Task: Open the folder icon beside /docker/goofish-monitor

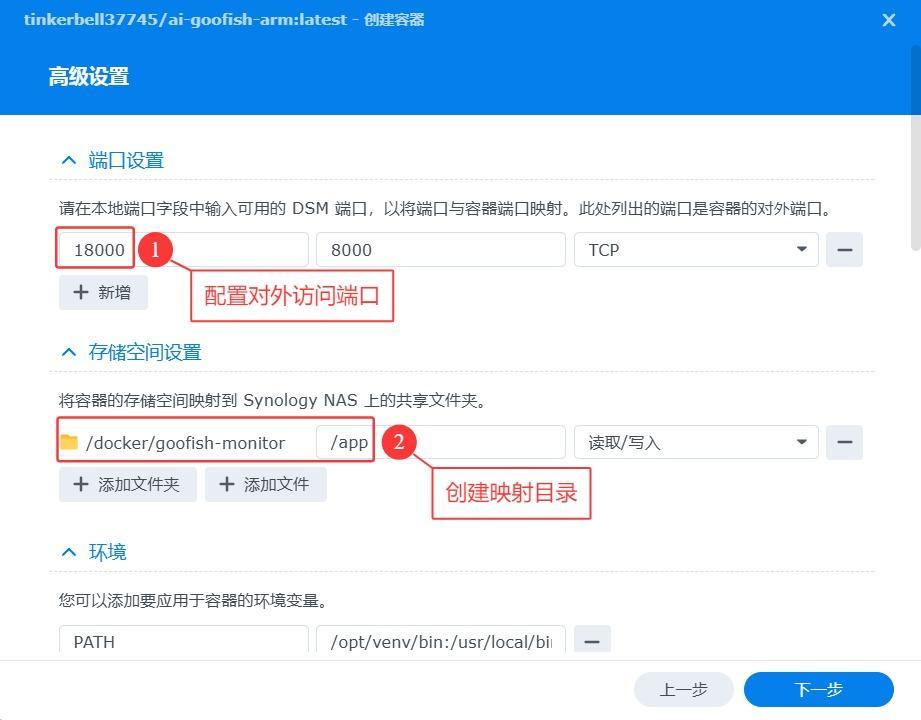Action: coord(72,442)
